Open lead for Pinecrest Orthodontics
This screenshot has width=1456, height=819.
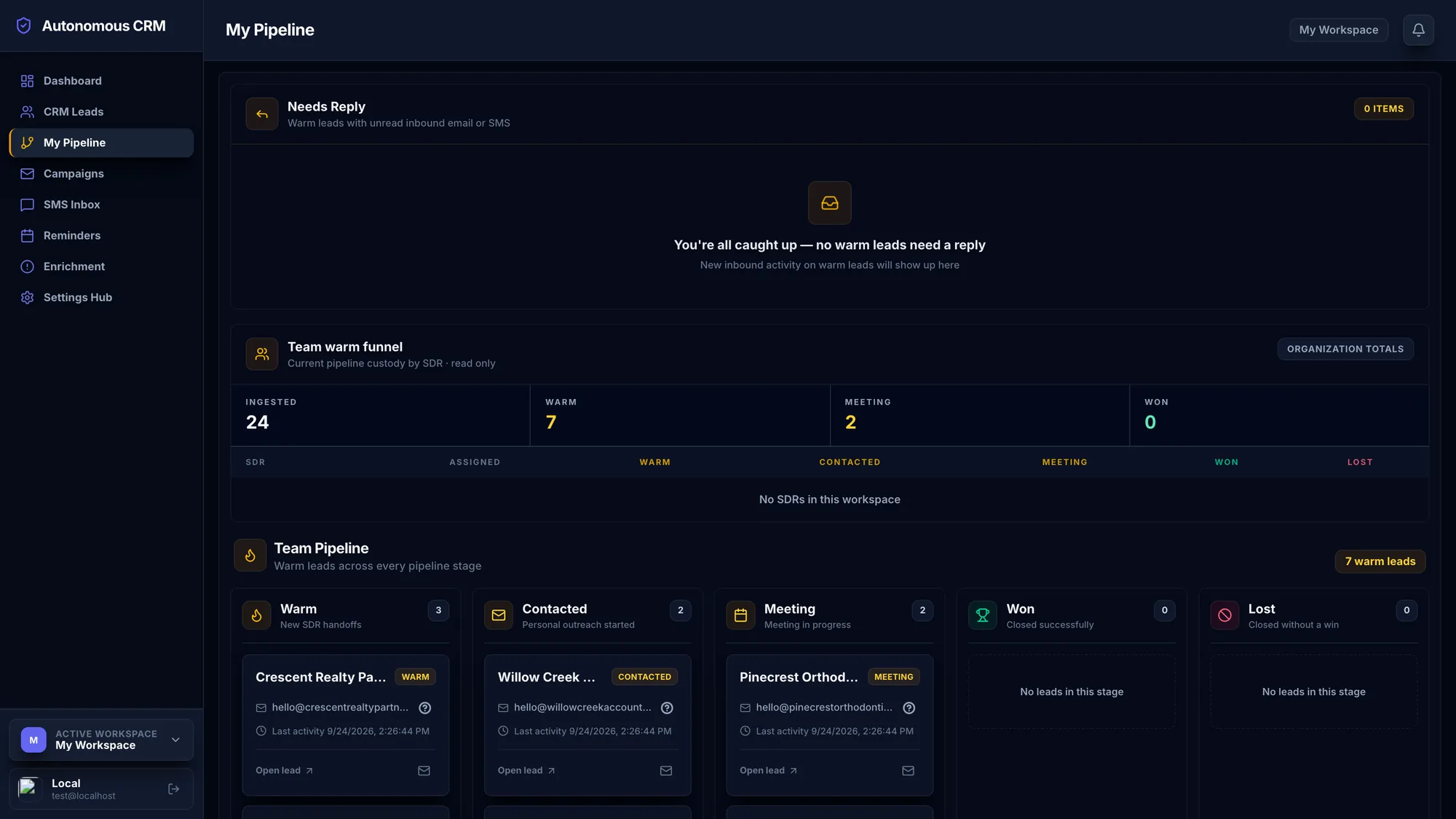point(768,771)
